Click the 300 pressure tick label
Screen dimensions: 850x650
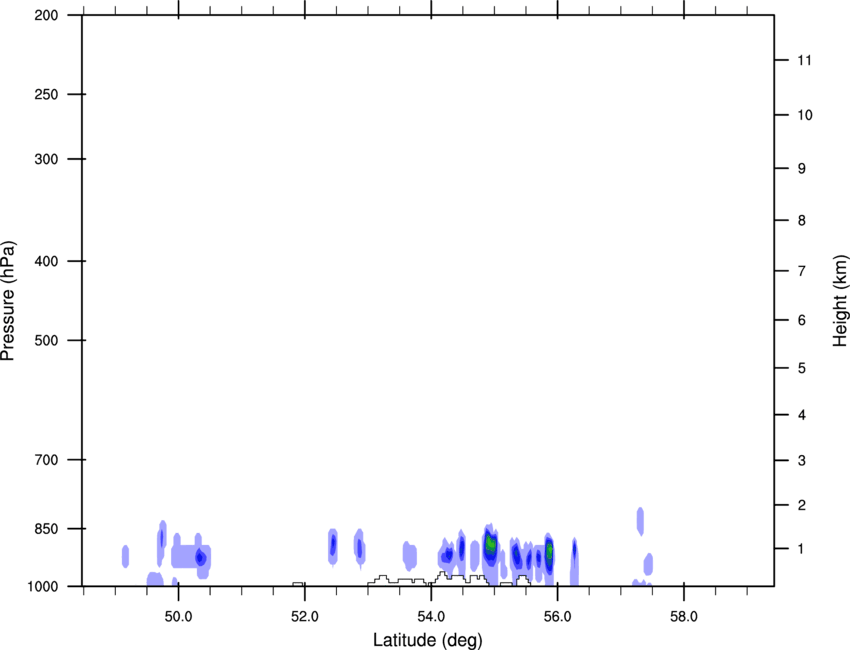(46, 159)
